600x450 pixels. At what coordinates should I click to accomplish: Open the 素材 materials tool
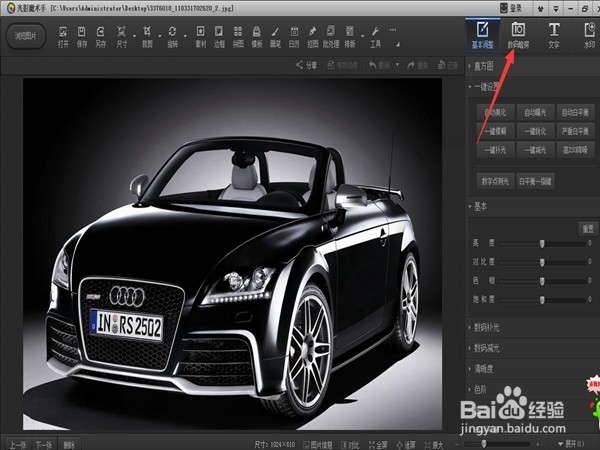click(x=201, y=37)
